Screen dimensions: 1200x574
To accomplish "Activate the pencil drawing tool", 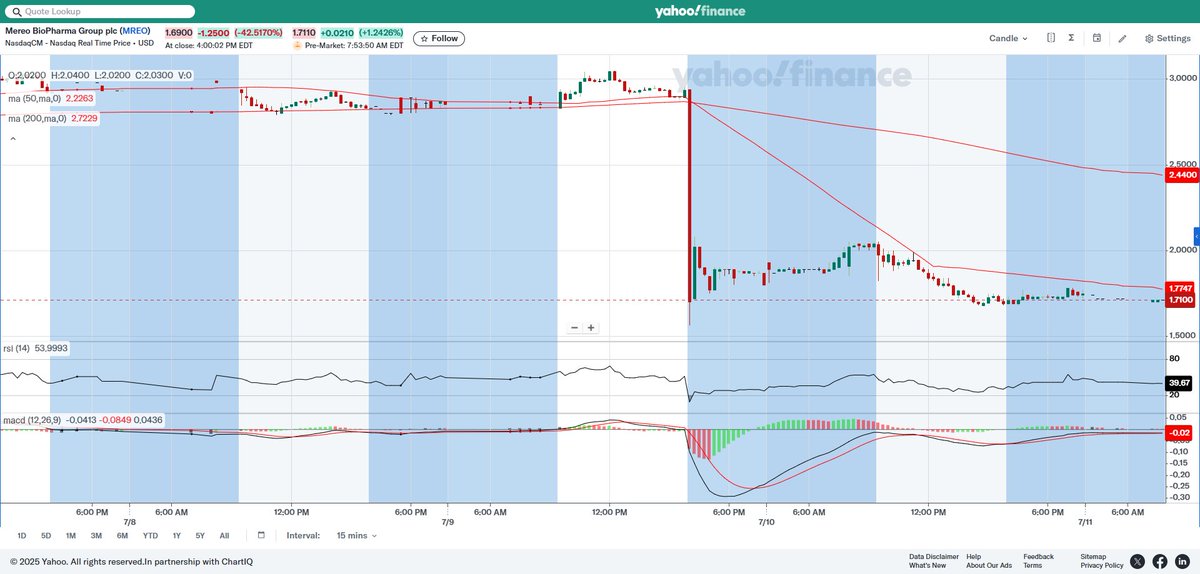I will (x=1122, y=38).
